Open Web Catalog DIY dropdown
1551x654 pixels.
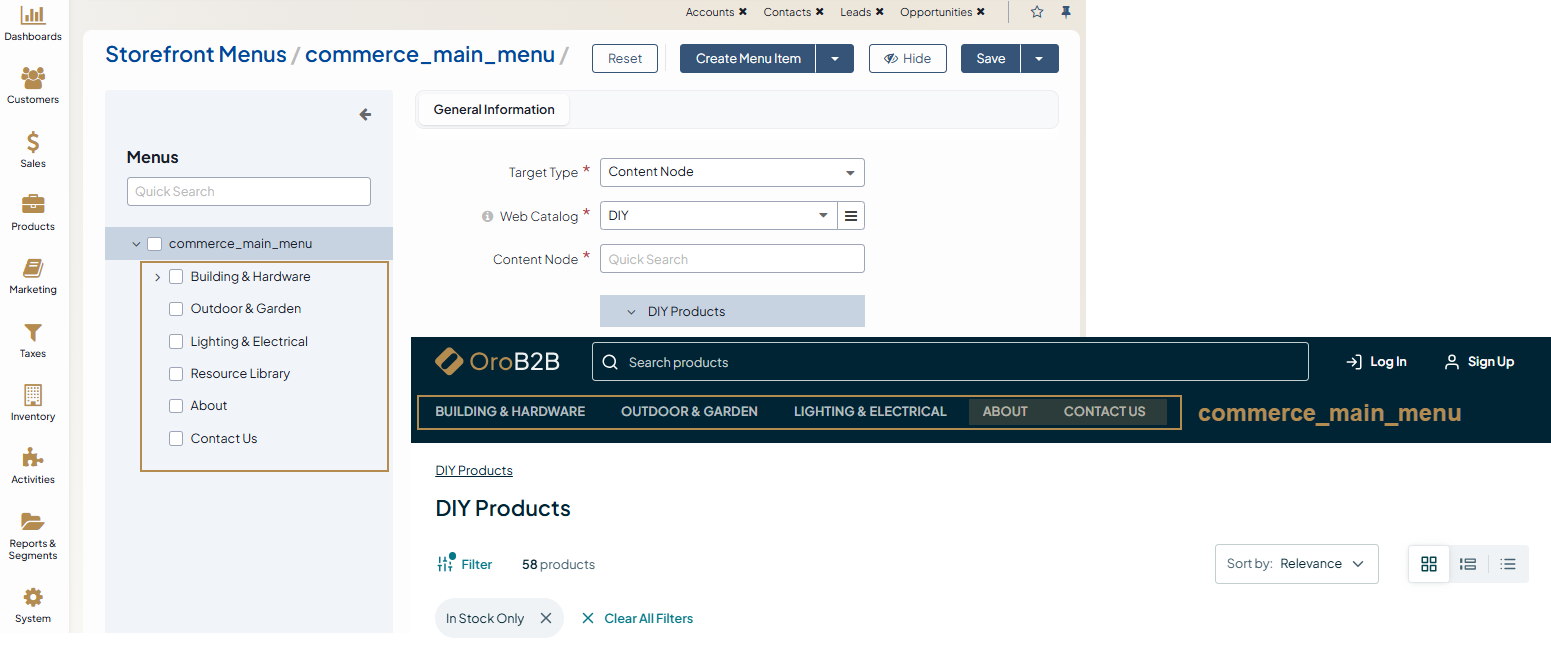(x=718, y=216)
